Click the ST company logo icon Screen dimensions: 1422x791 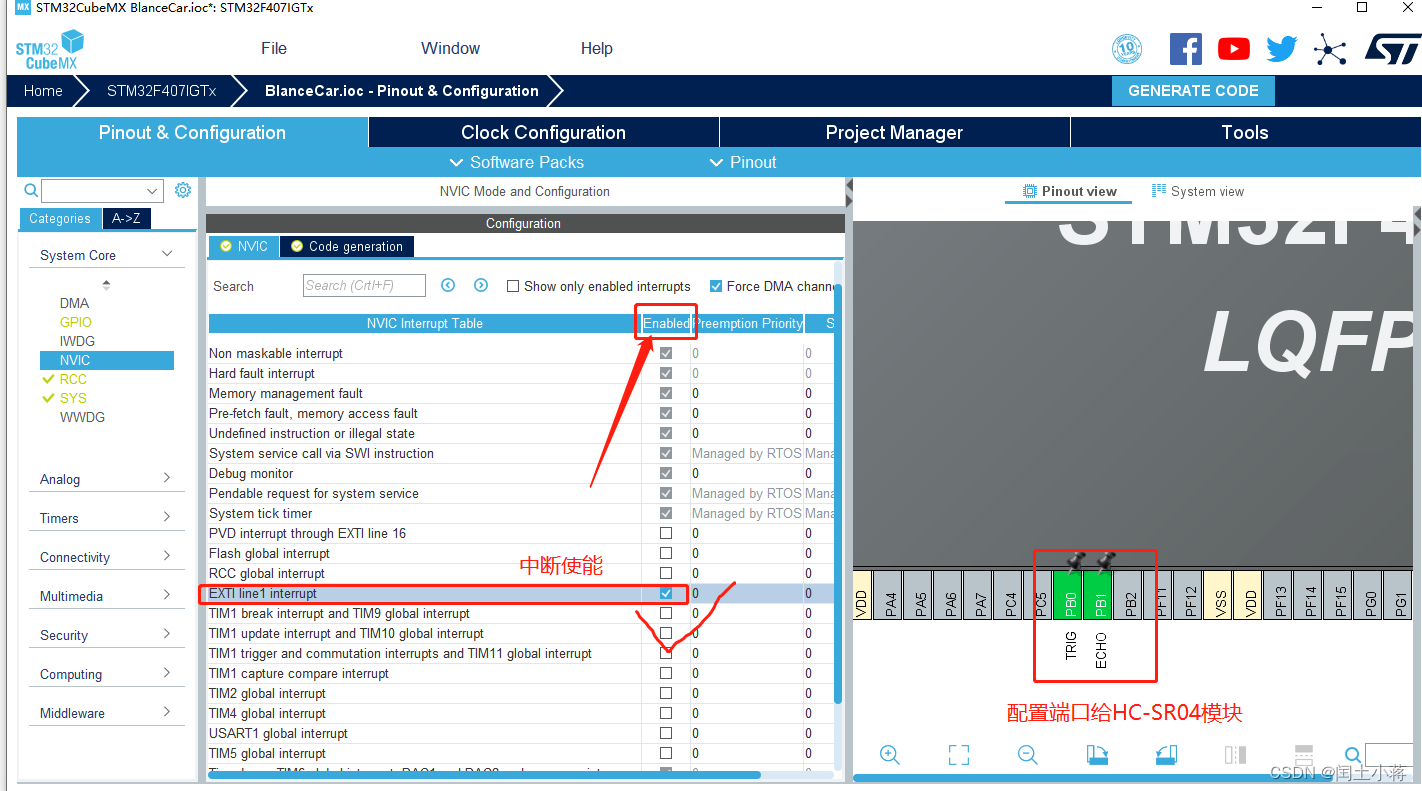pyautogui.click(x=1393, y=49)
